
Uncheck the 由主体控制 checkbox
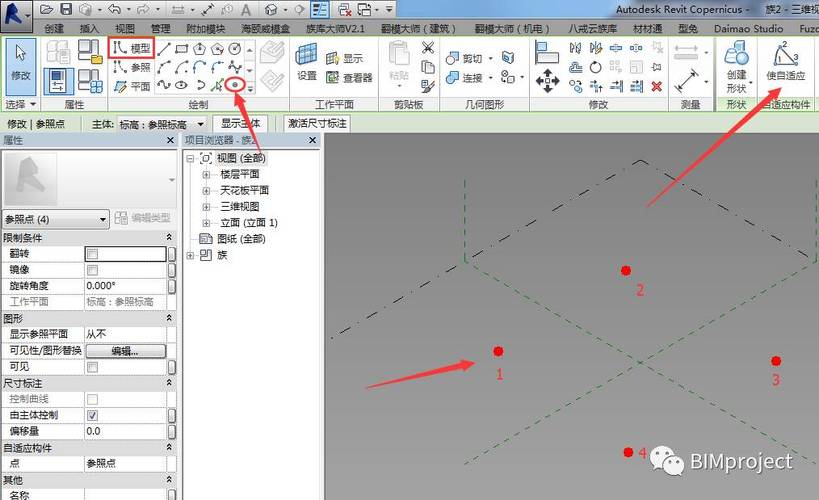click(x=92, y=415)
